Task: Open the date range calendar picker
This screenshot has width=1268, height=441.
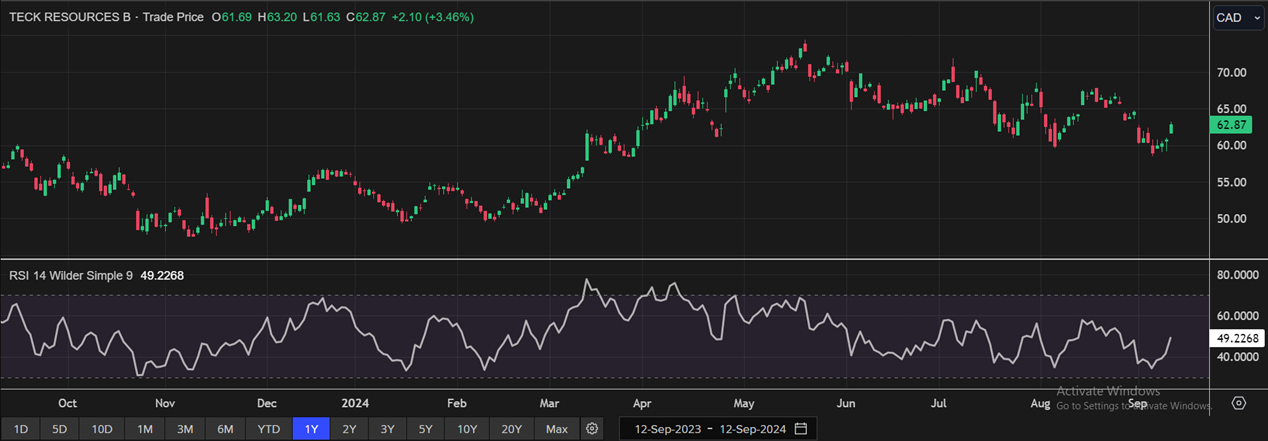Action: pos(800,429)
